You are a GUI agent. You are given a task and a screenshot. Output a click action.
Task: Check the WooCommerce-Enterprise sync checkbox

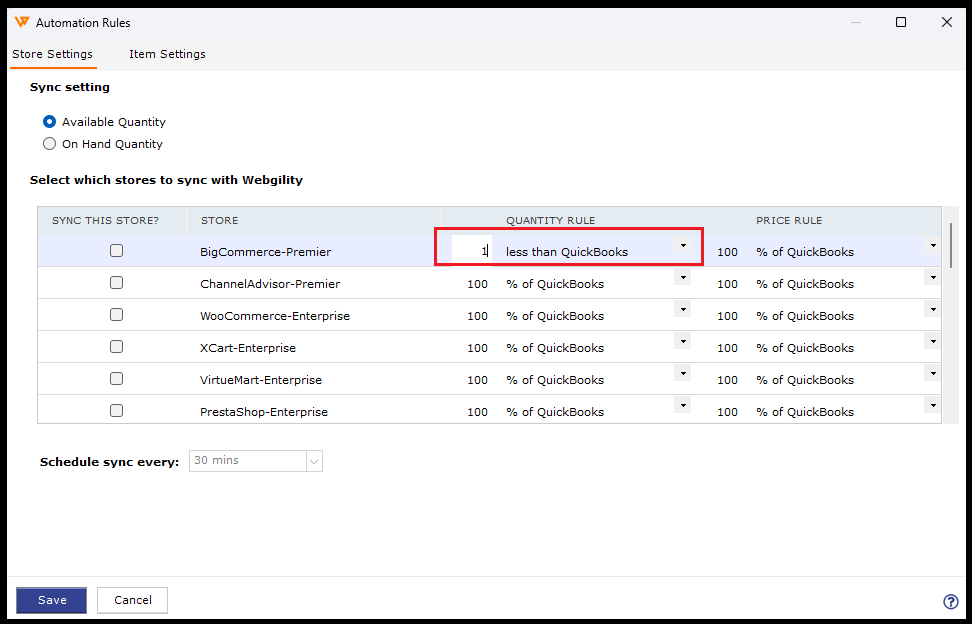click(116, 315)
